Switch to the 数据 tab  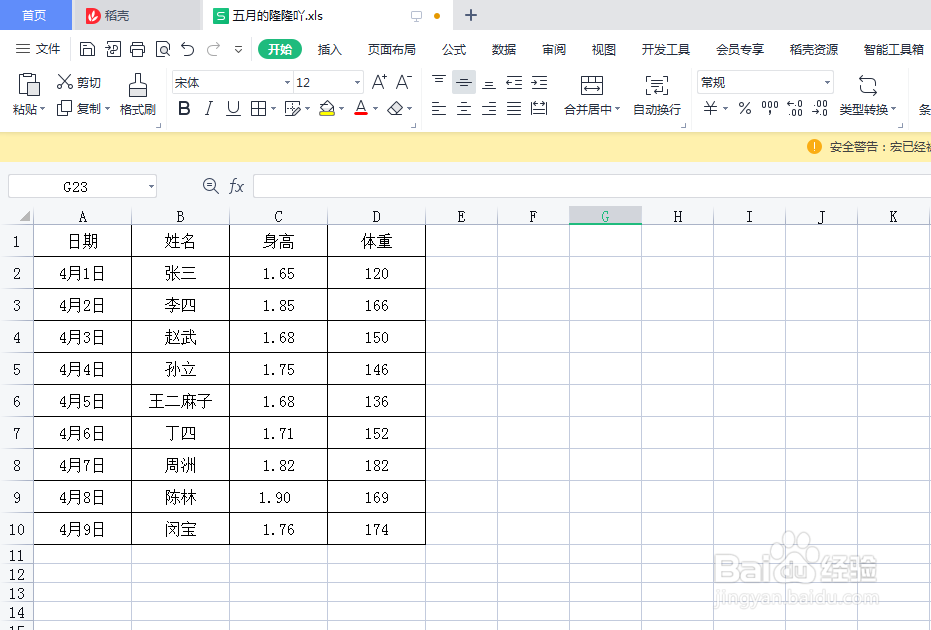tap(504, 49)
